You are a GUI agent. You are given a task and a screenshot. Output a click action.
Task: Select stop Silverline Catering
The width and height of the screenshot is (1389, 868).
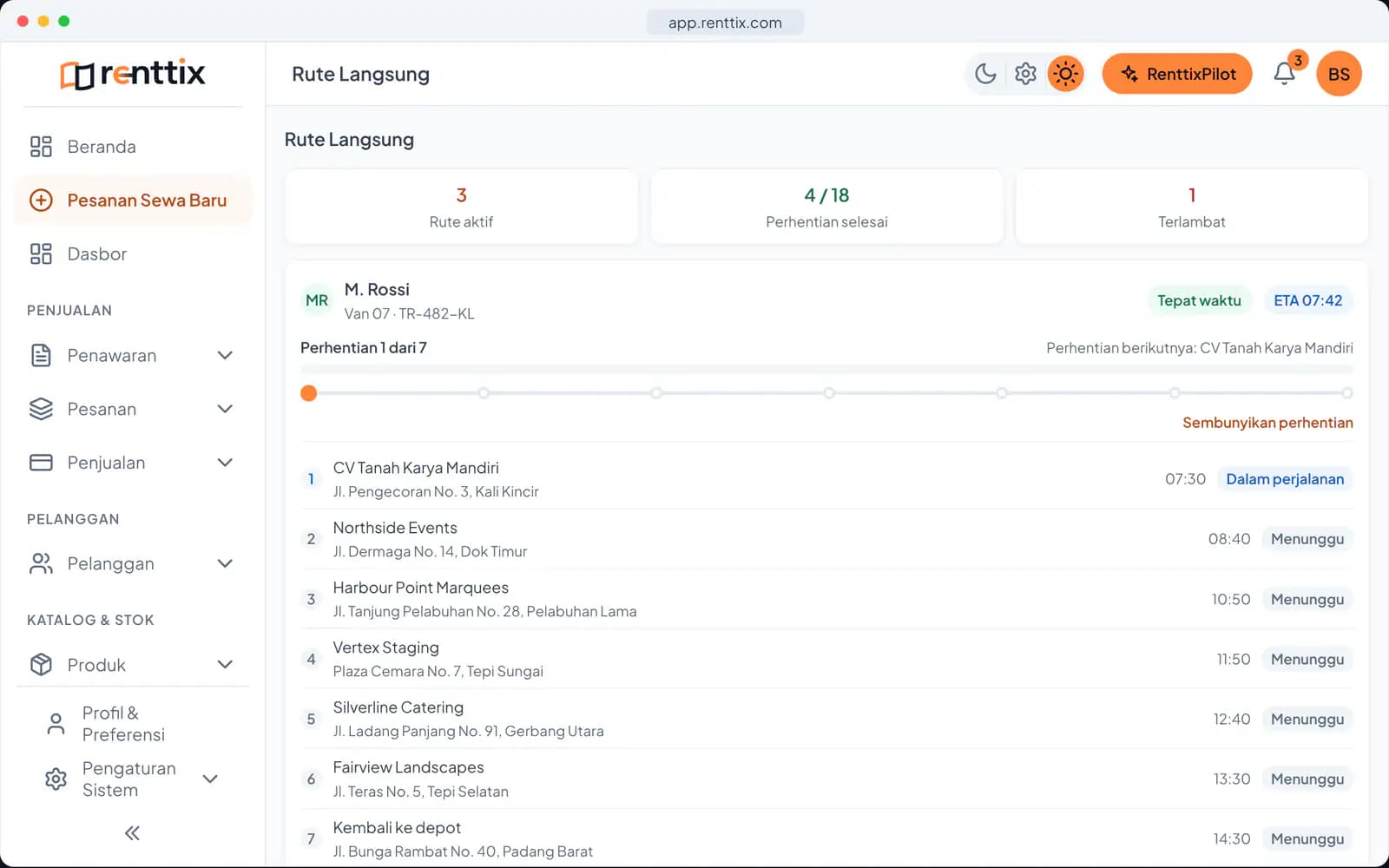coord(826,719)
